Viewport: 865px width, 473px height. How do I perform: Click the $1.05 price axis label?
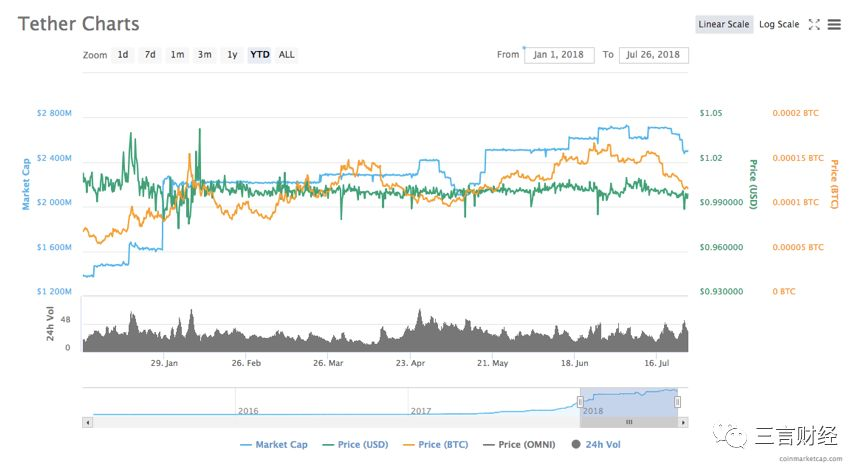[x=711, y=113]
